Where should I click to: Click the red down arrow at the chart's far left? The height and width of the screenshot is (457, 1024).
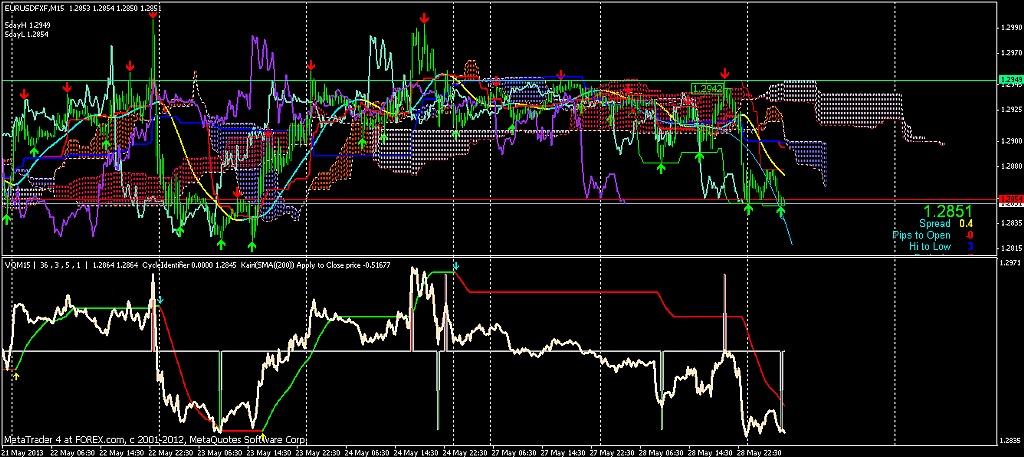25,94
